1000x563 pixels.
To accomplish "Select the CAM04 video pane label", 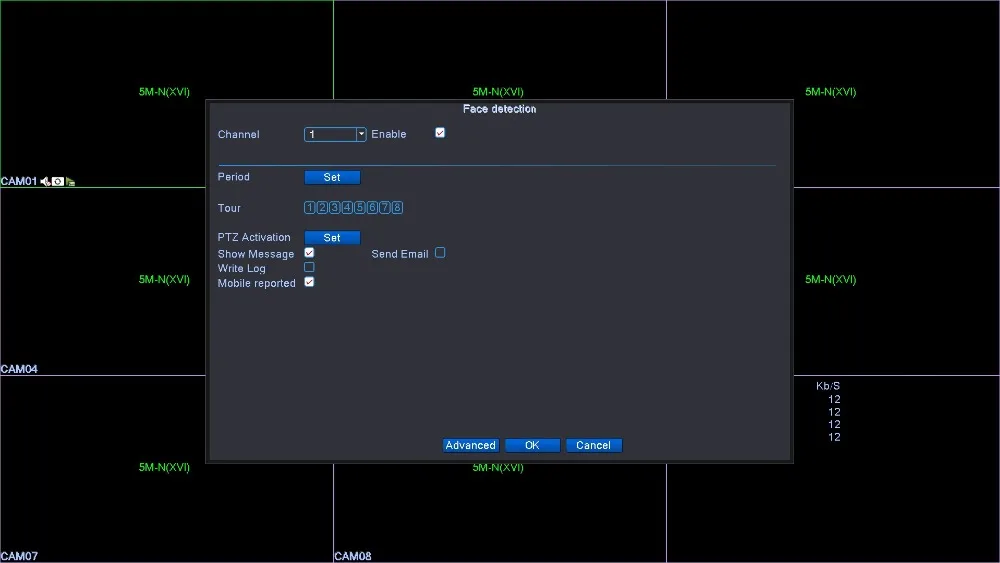I will [19, 369].
